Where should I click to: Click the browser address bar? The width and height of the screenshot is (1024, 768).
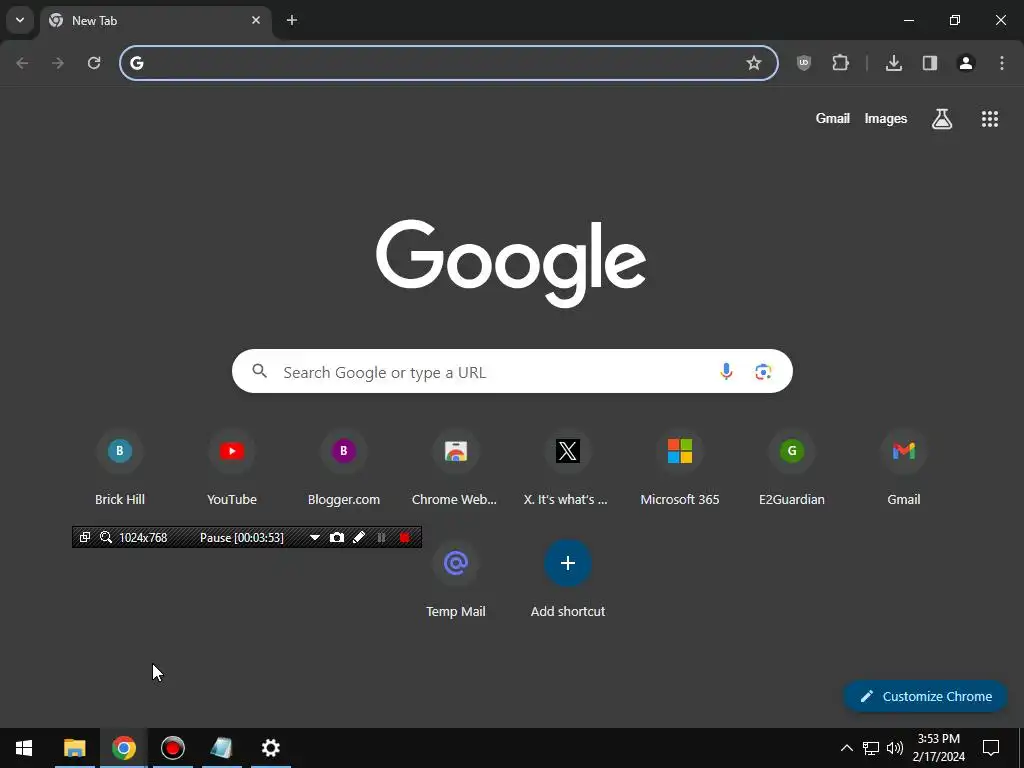click(x=449, y=63)
